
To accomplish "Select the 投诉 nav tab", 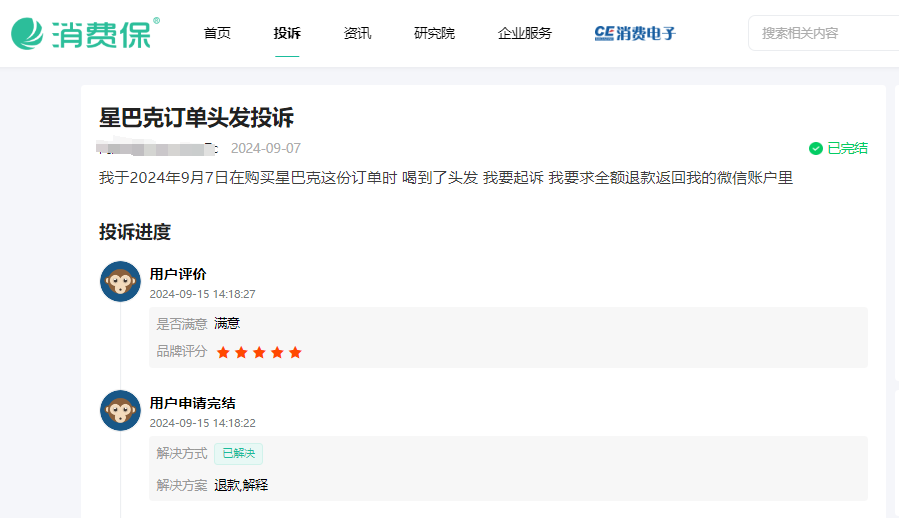I will coord(287,33).
